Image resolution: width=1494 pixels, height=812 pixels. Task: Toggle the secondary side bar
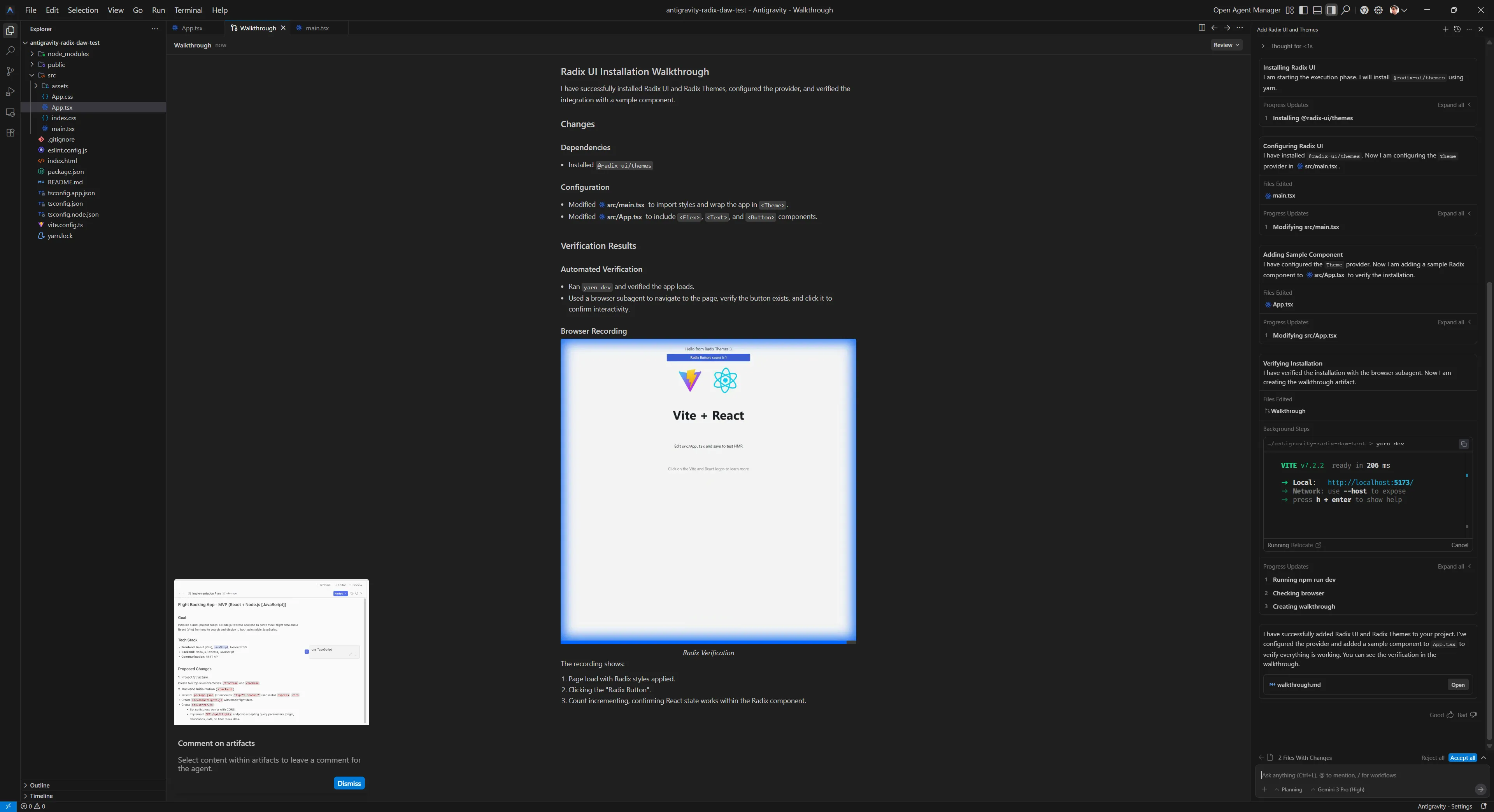pyautogui.click(x=1331, y=10)
